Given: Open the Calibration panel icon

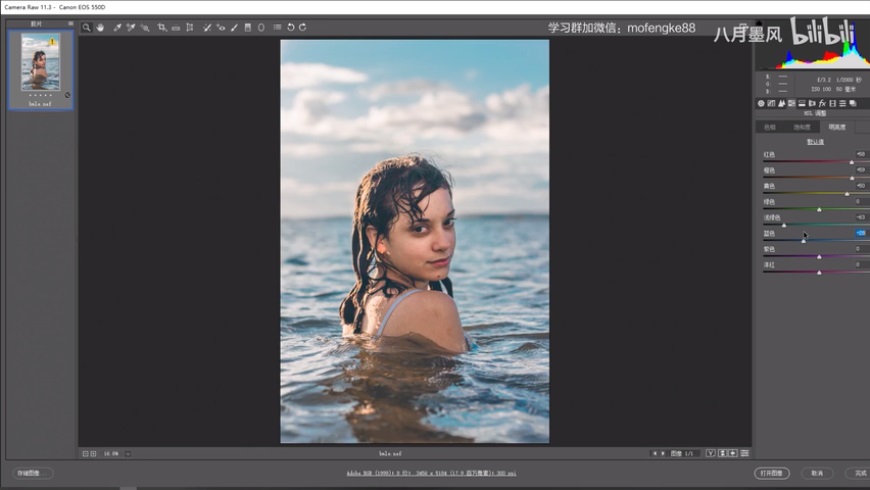Looking at the screenshot, I should [x=833, y=103].
